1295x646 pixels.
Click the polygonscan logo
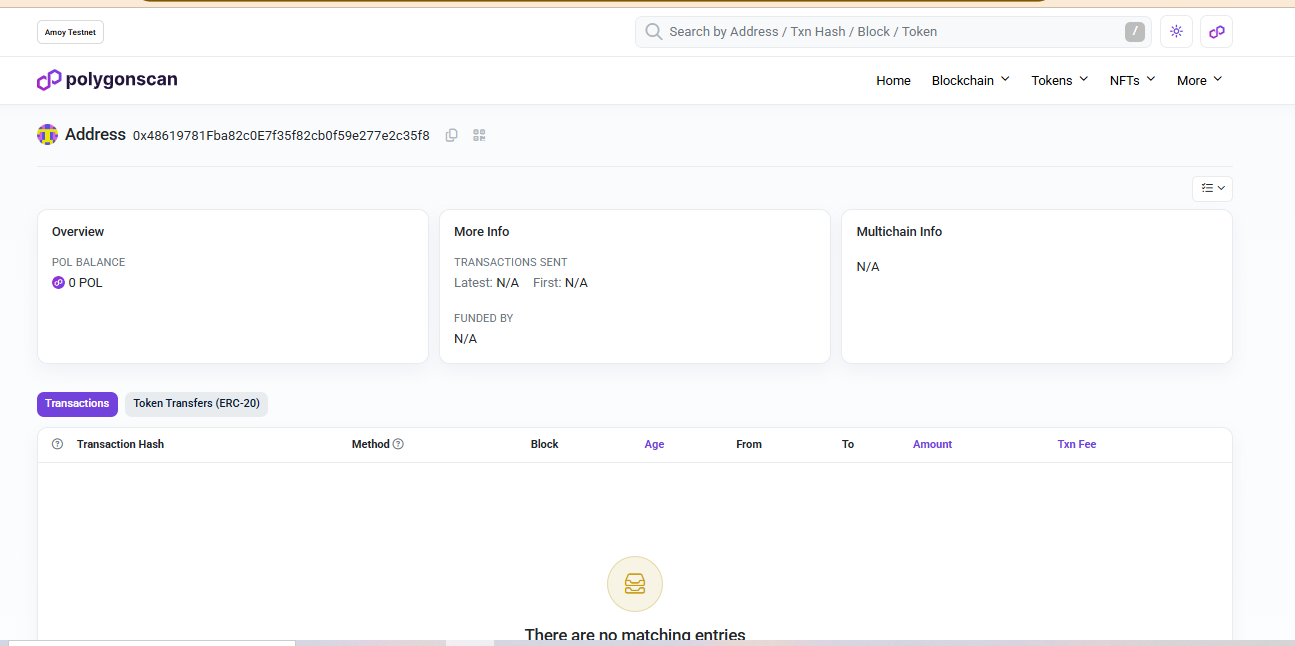(x=107, y=80)
